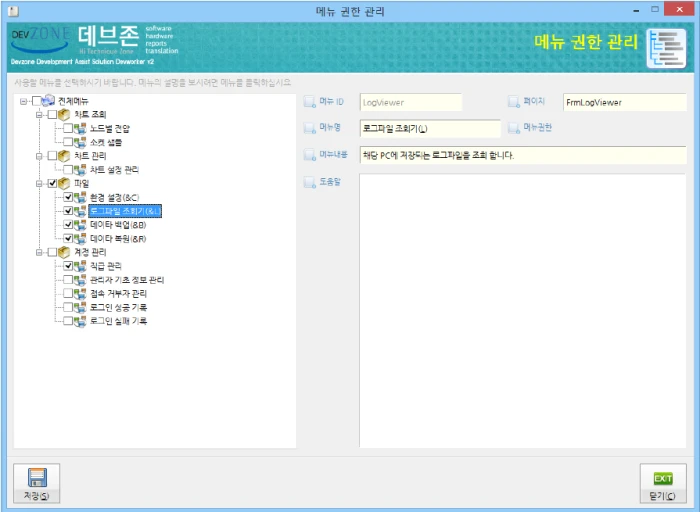This screenshot has width=700, height=512.
Task: Select the 접속 거부자 관리 item label
Action: (x=118, y=294)
